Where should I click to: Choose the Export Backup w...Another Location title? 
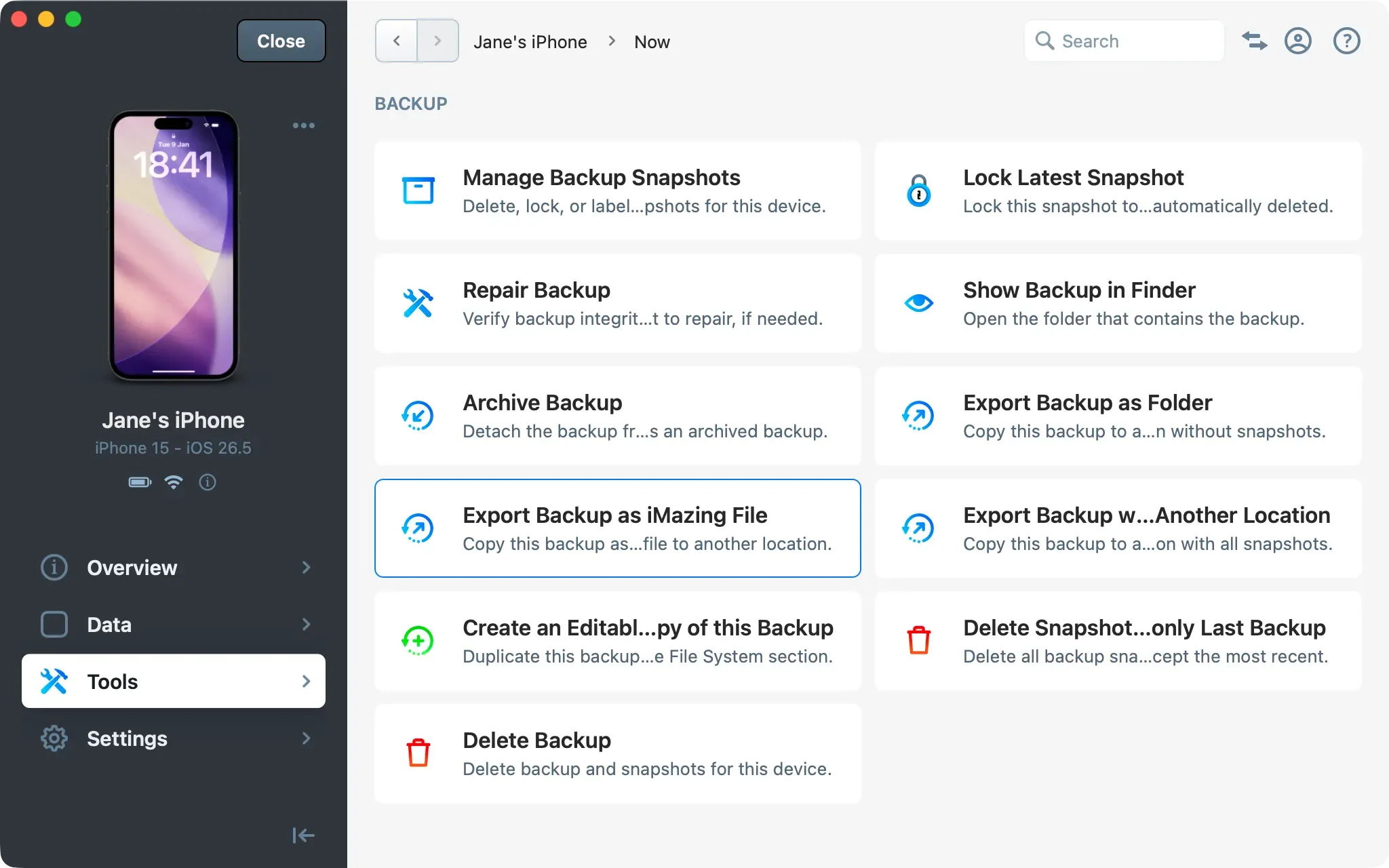[1147, 515]
